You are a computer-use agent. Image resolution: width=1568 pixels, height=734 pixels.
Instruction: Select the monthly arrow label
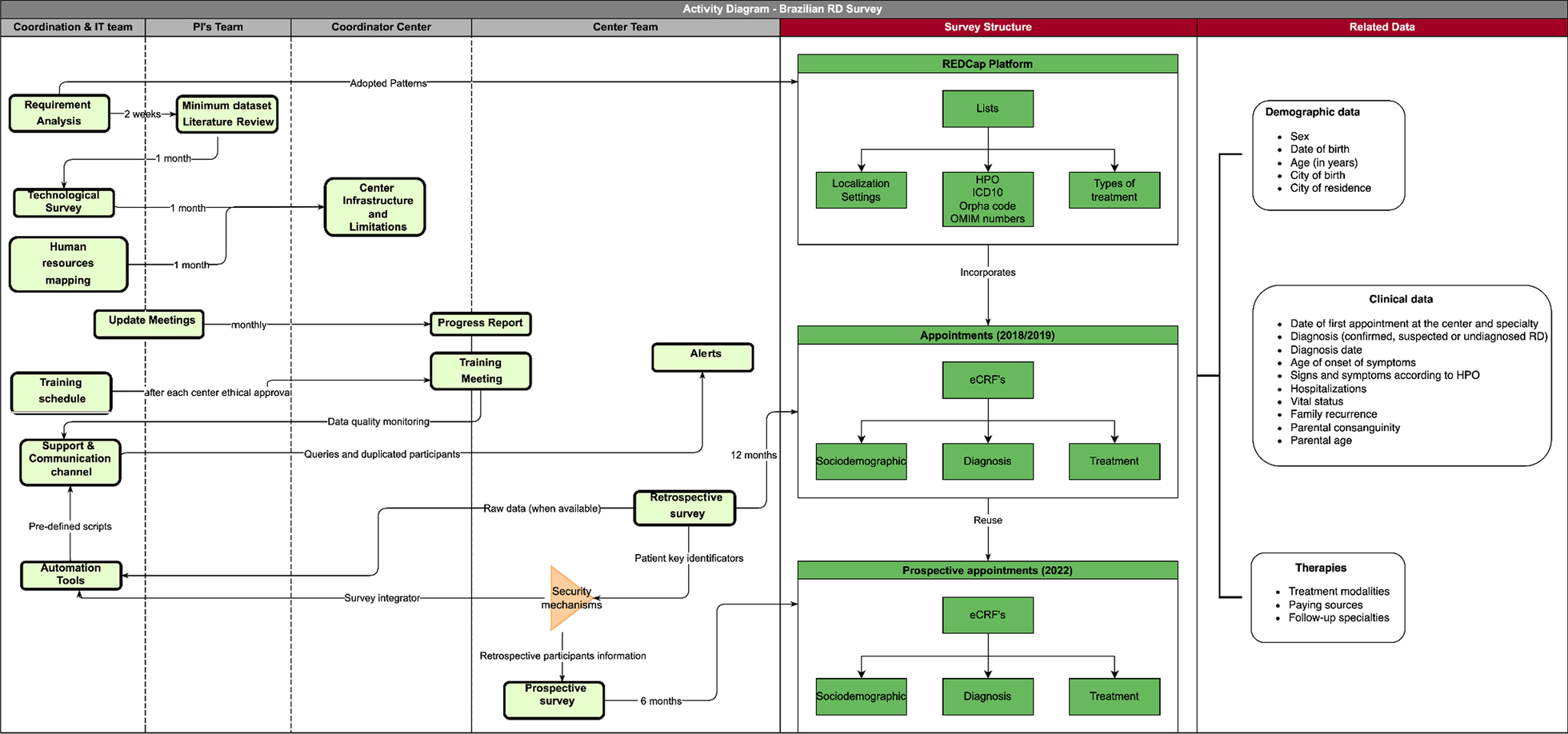pyautogui.click(x=249, y=325)
